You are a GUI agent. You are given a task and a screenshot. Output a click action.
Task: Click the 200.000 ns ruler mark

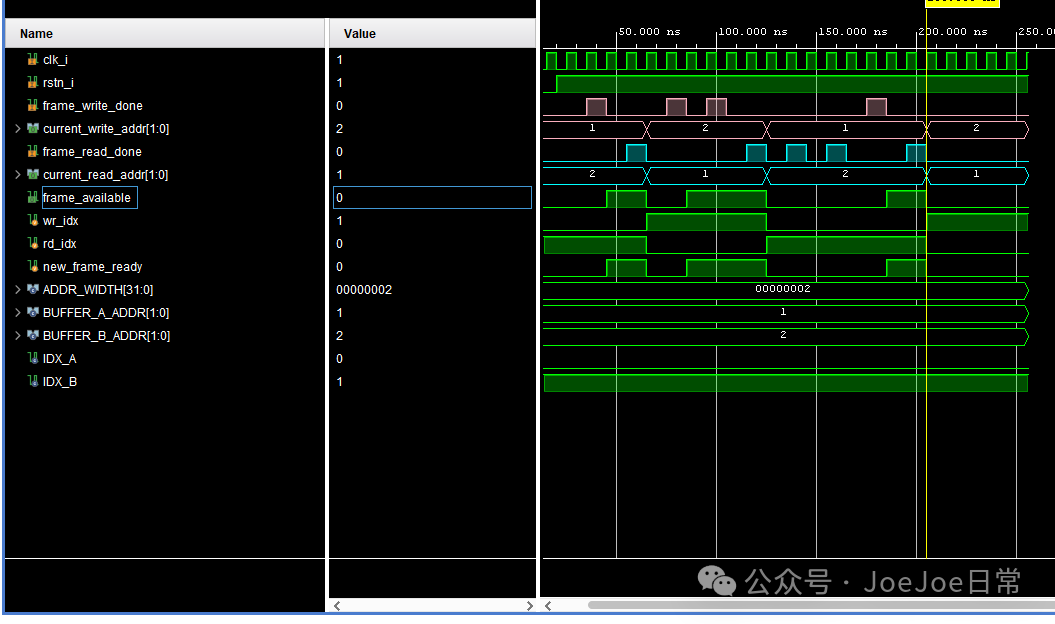click(x=953, y=32)
